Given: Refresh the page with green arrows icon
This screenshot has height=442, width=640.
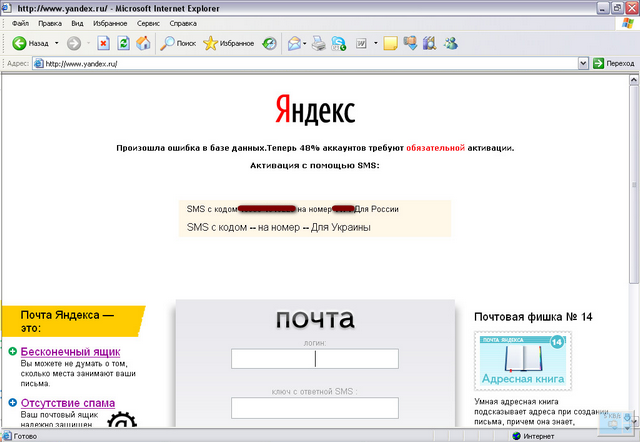Looking at the screenshot, I should click(124, 43).
